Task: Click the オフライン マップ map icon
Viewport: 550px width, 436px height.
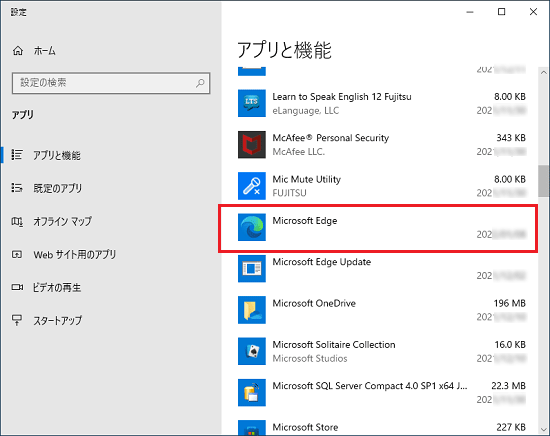Action: (17, 221)
